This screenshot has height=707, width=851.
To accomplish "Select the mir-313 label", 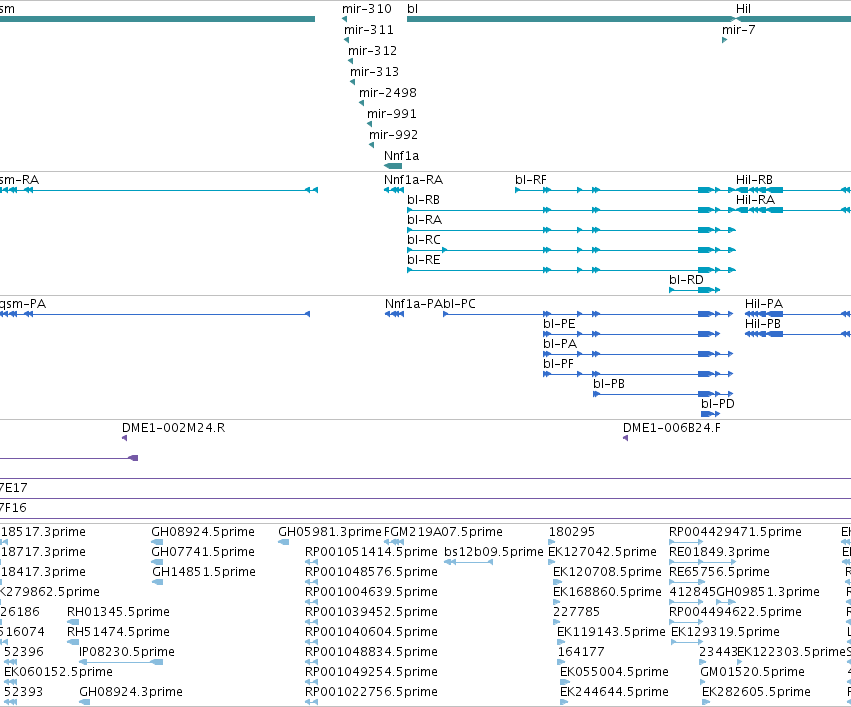I will [374, 72].
